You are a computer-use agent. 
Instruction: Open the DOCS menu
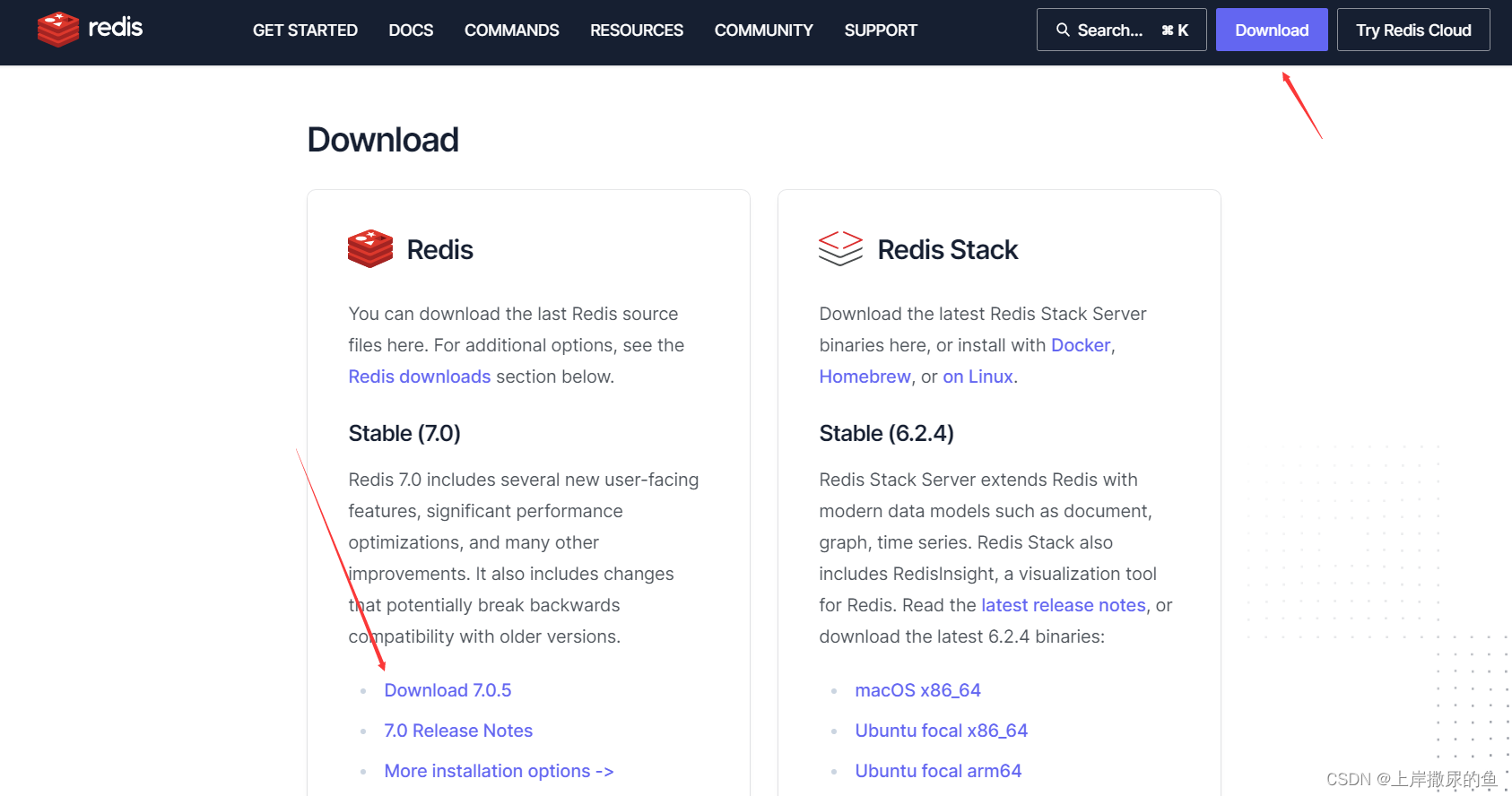point(411,30)
